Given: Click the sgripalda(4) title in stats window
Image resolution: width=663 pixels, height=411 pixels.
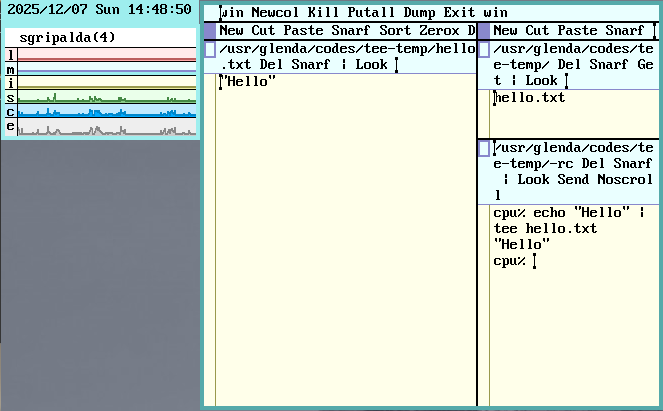Looking at the screenshot, I should (67, 38).
